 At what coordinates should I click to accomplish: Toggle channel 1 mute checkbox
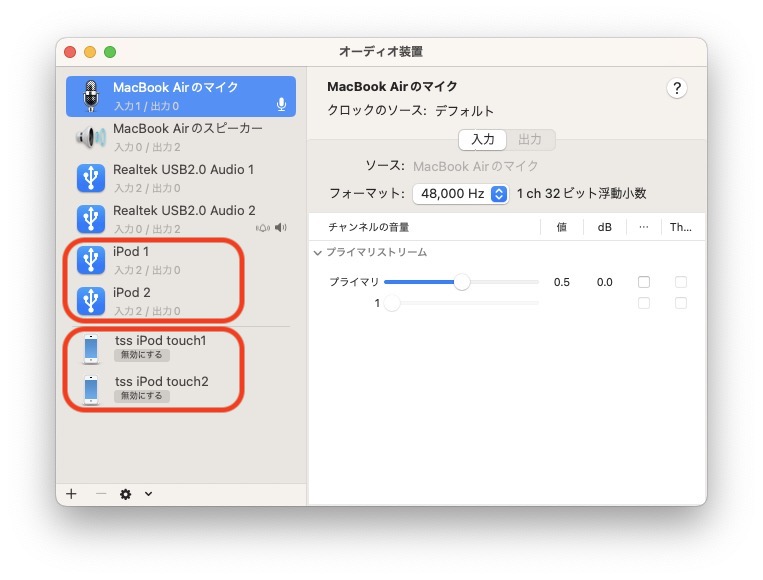tap(644, 303)
